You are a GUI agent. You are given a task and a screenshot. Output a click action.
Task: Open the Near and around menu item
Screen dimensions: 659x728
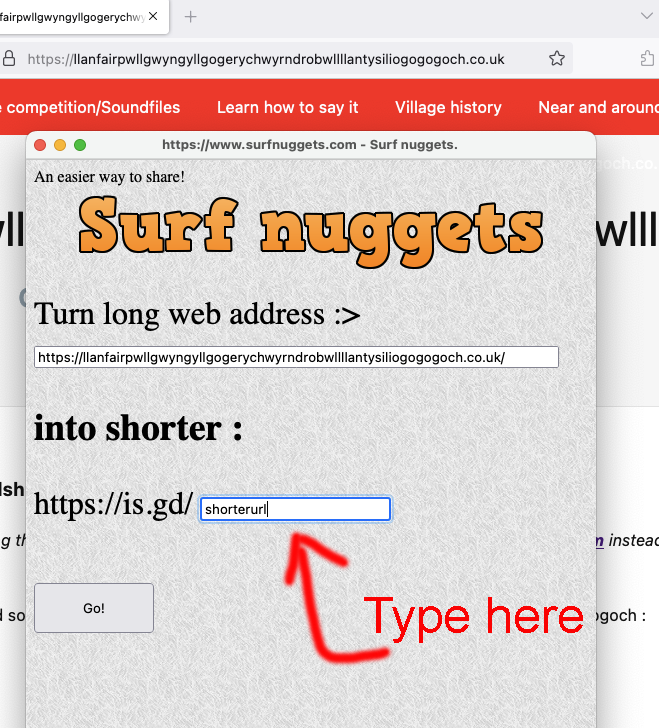(597, 107)
